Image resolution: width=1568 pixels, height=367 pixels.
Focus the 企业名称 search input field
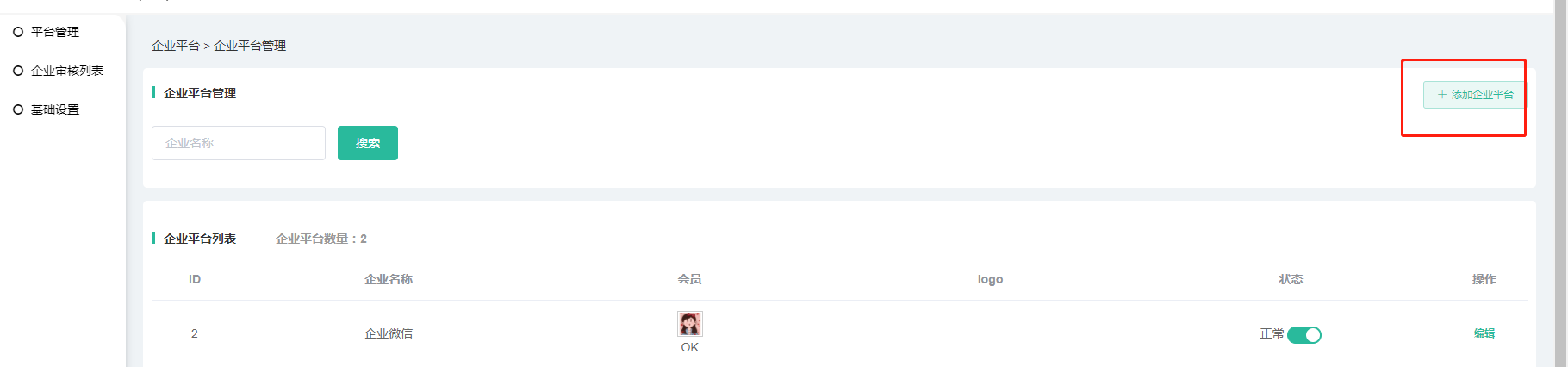click(239, 143)
